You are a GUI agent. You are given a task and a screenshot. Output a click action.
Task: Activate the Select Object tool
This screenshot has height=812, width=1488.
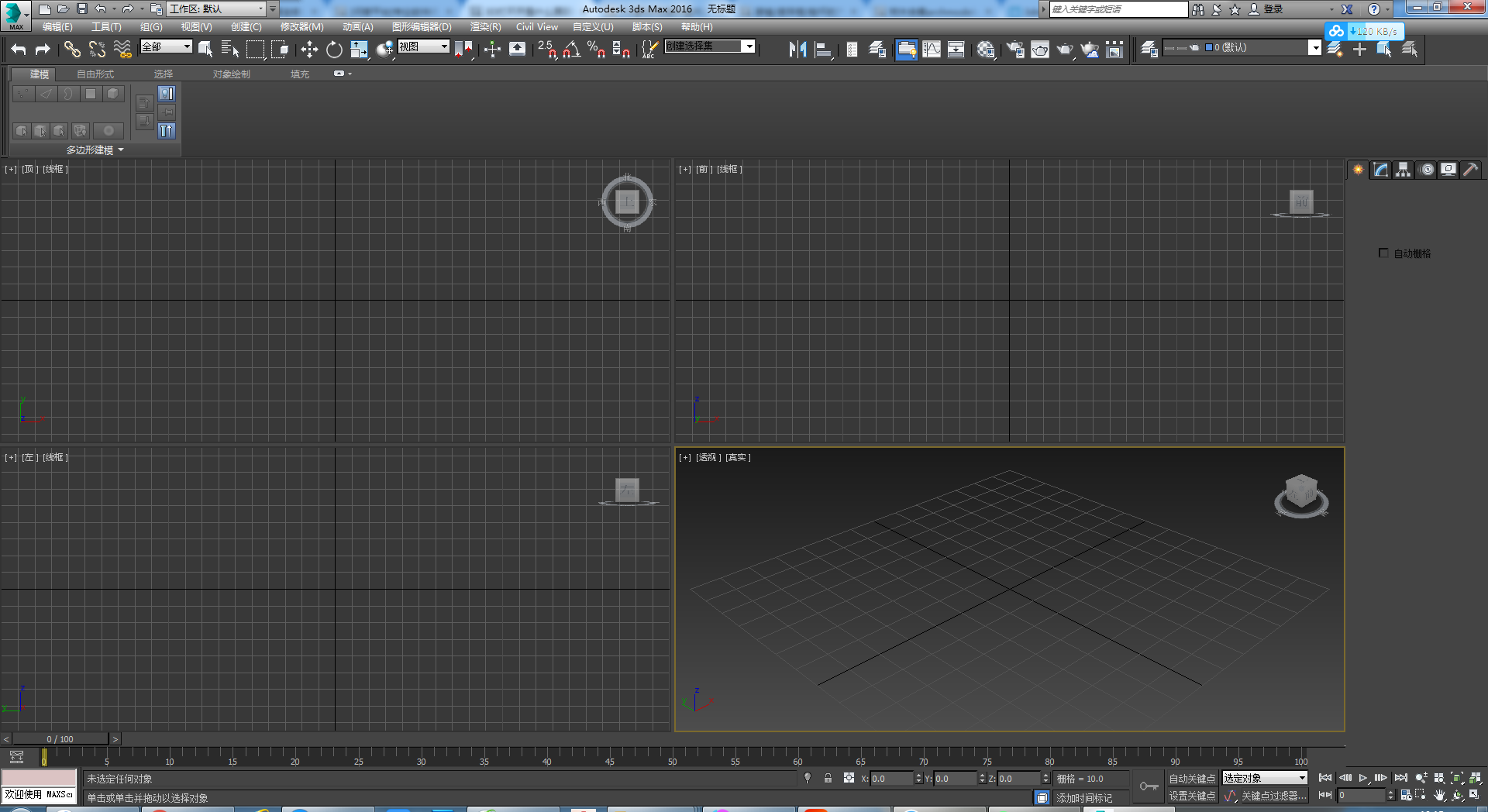(205, 50)
